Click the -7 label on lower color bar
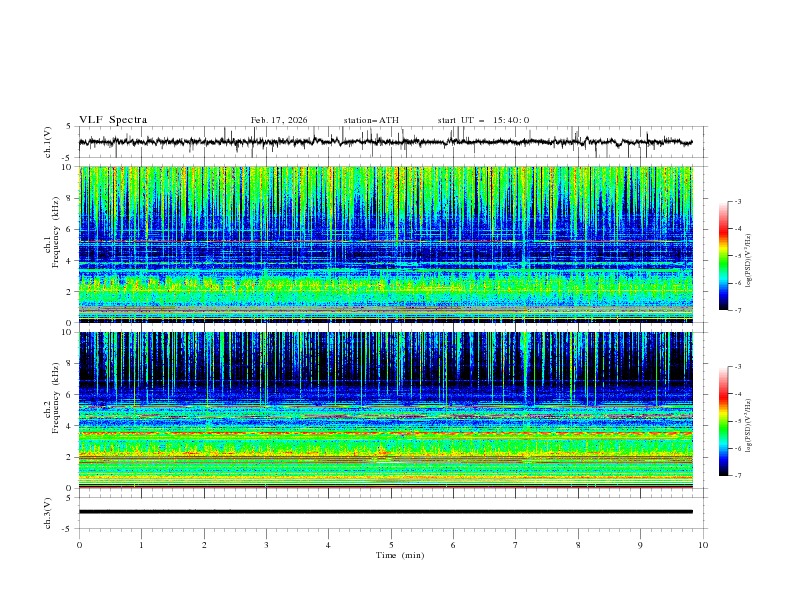 737,476
